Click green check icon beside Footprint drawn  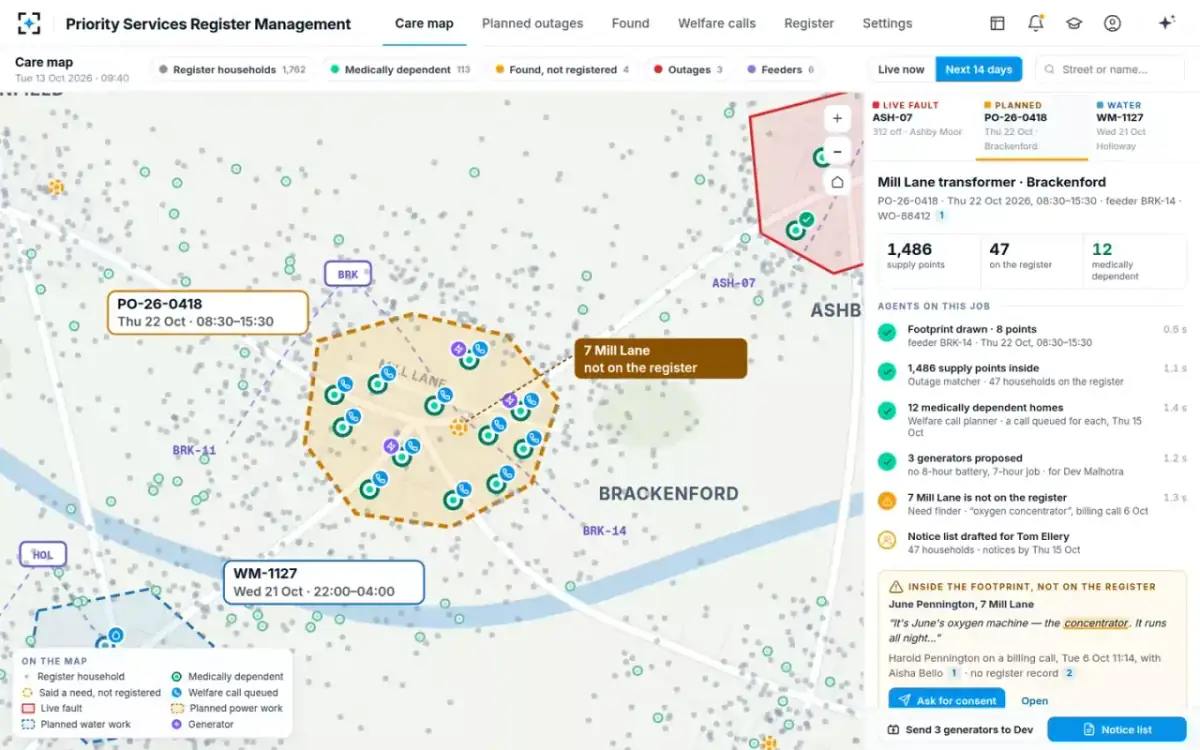[887, 333]
